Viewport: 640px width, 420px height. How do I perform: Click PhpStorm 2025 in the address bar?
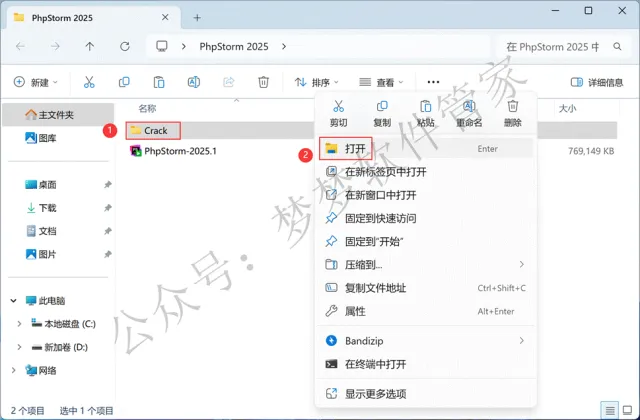point(234,47)
